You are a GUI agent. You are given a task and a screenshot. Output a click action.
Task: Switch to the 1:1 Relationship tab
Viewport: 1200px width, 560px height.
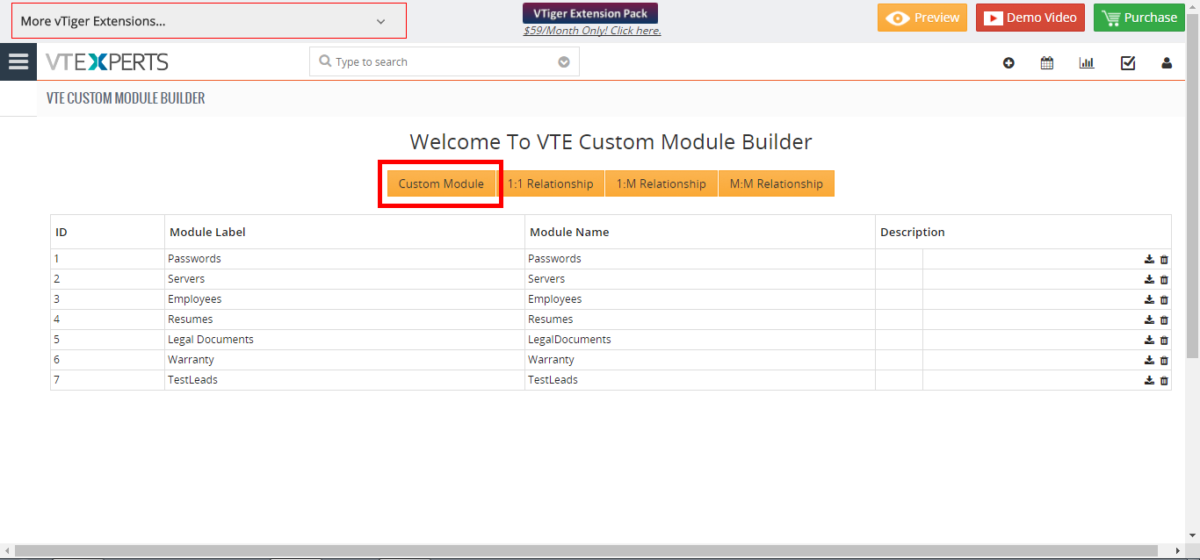pos(550,184)
